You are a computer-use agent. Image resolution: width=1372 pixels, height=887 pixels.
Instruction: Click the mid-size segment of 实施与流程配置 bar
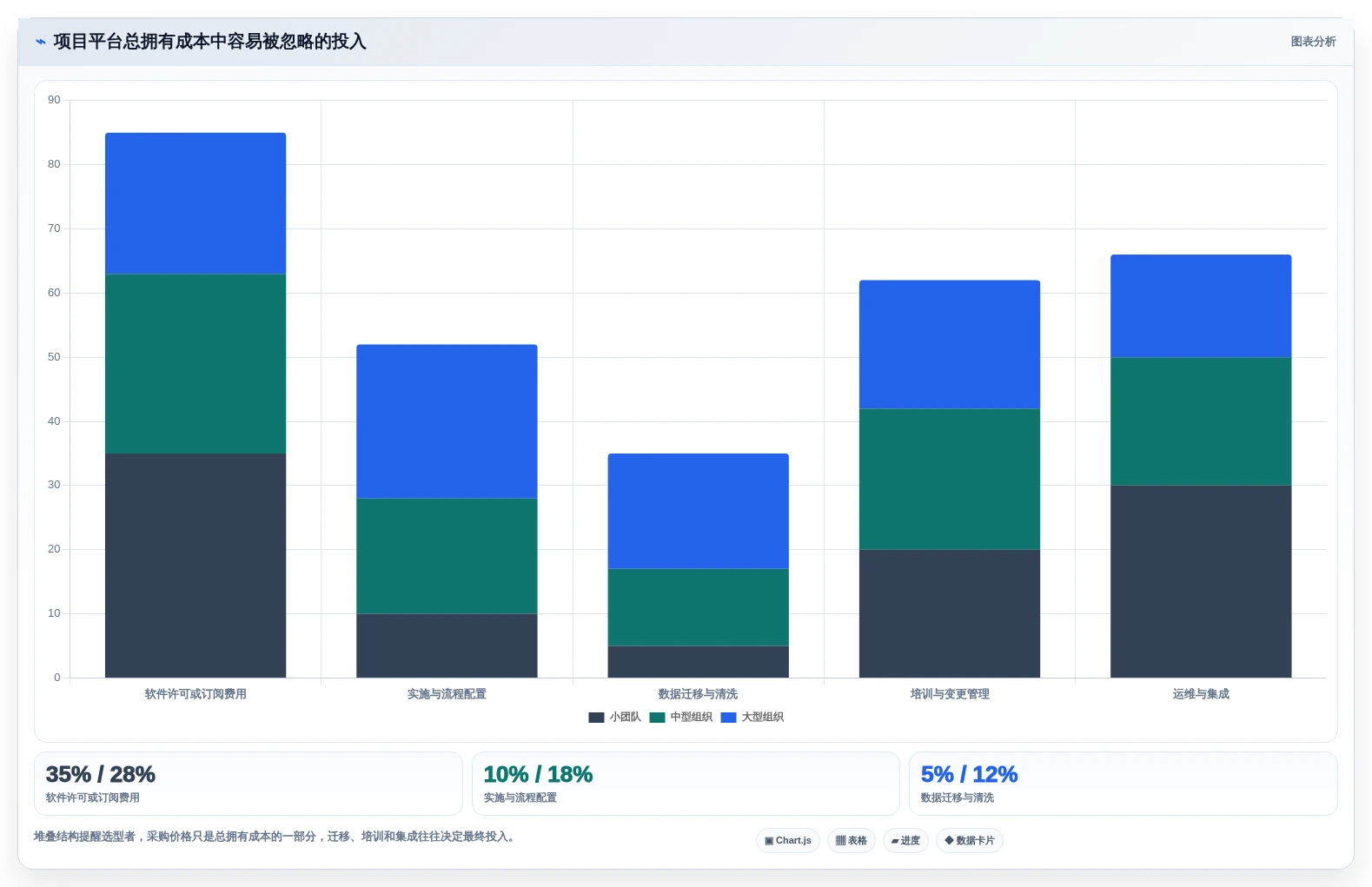447,556
